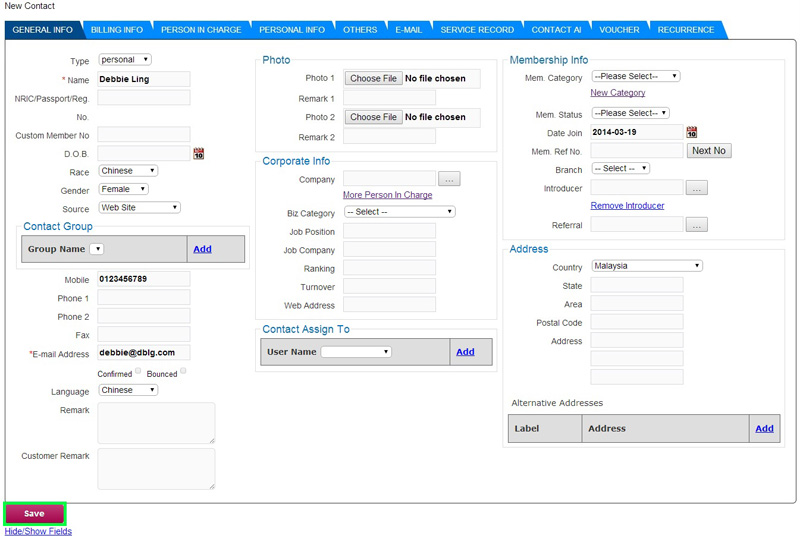The image size is (800, 548).
Task: Switch to the Service Record tab
Action: 477,30
